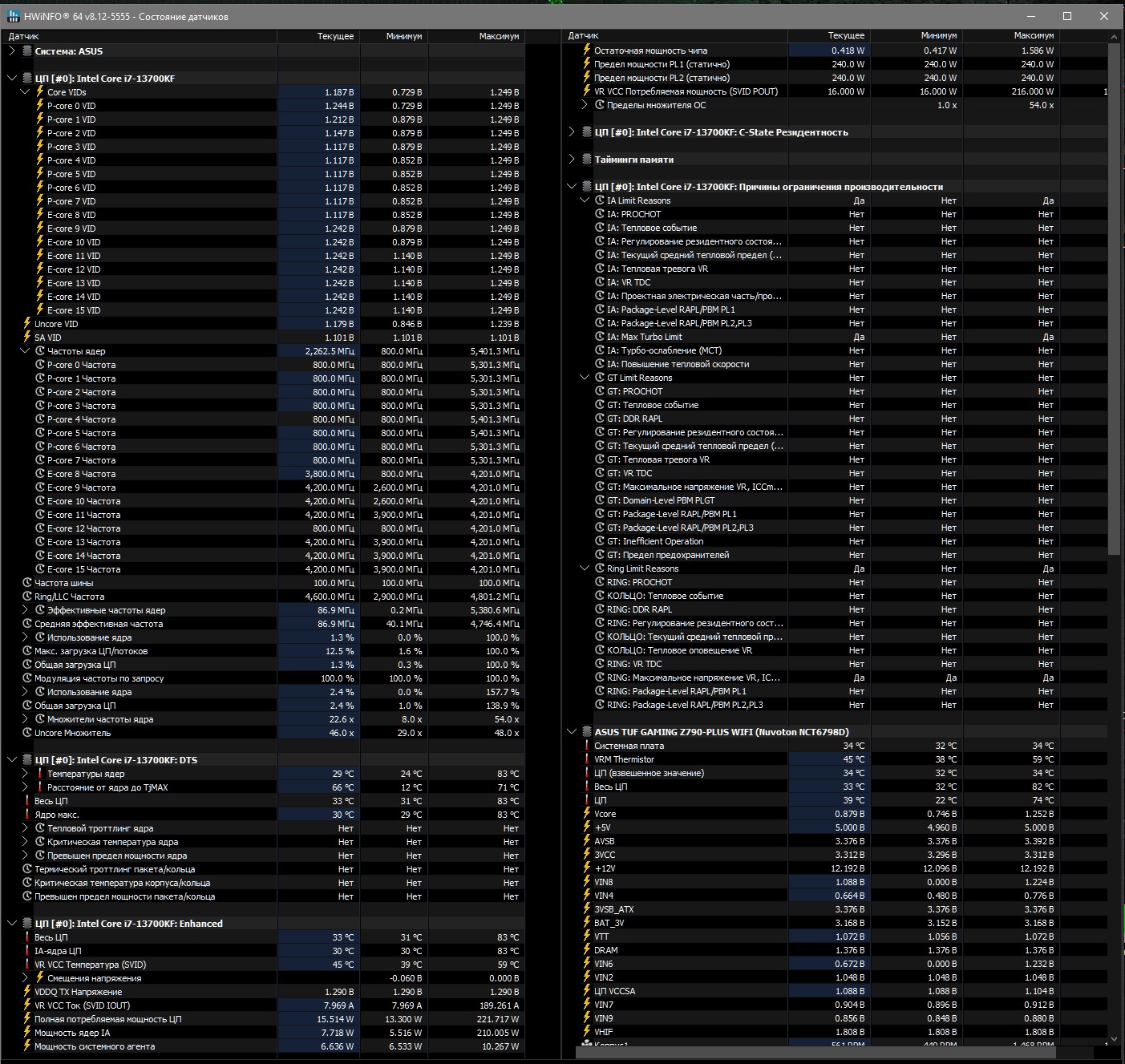Screen dimensions: 1125x1064
Task: Select the ЦП VCCSA row
Action: click(x=836, y=991)
